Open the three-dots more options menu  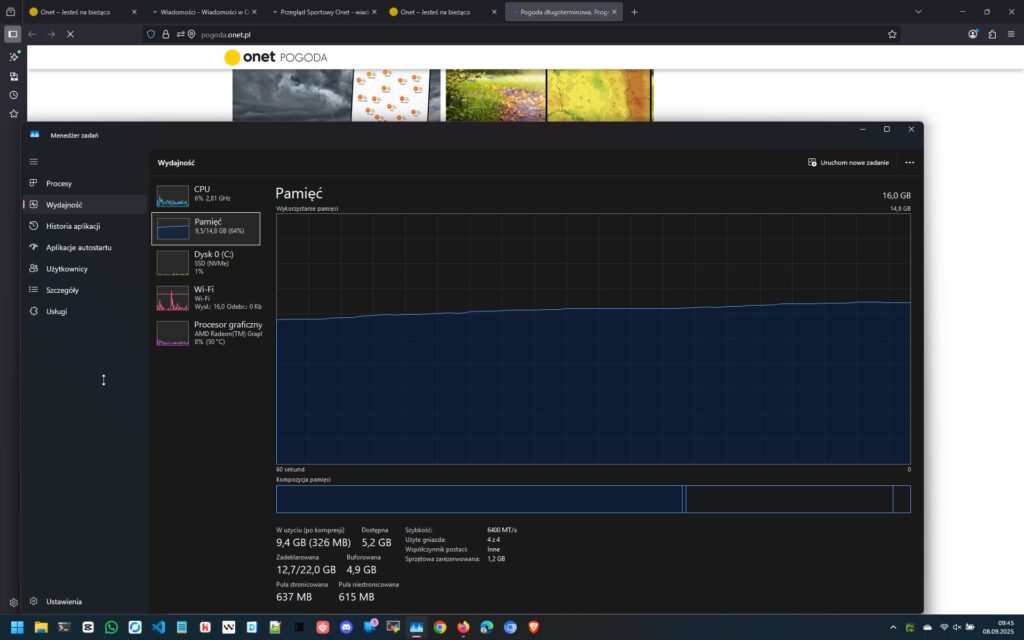(x=909, y=162)
